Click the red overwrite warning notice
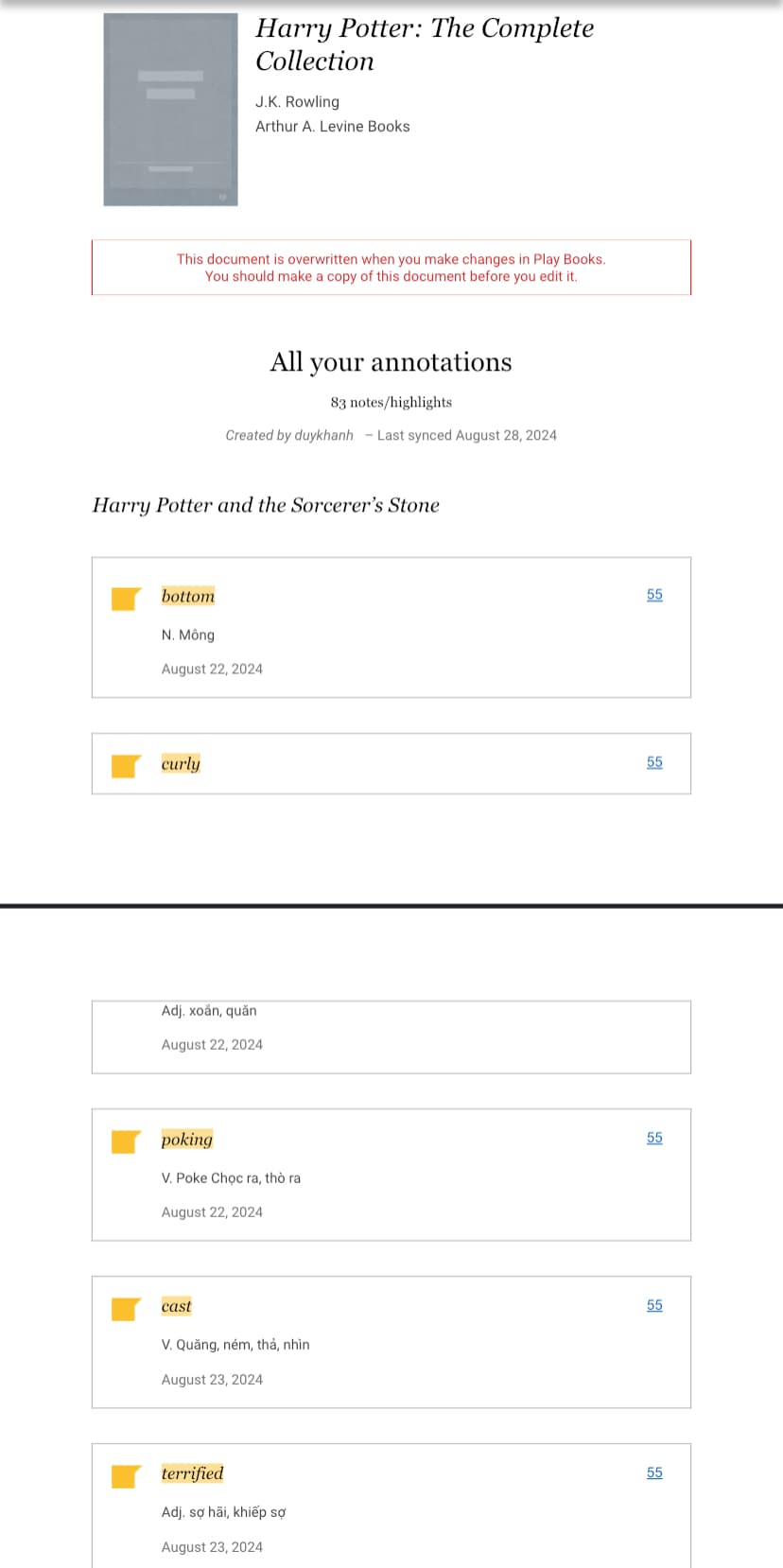Image resolution: width=783 pixels, height=1568 pixels. [x=391, y=268]
